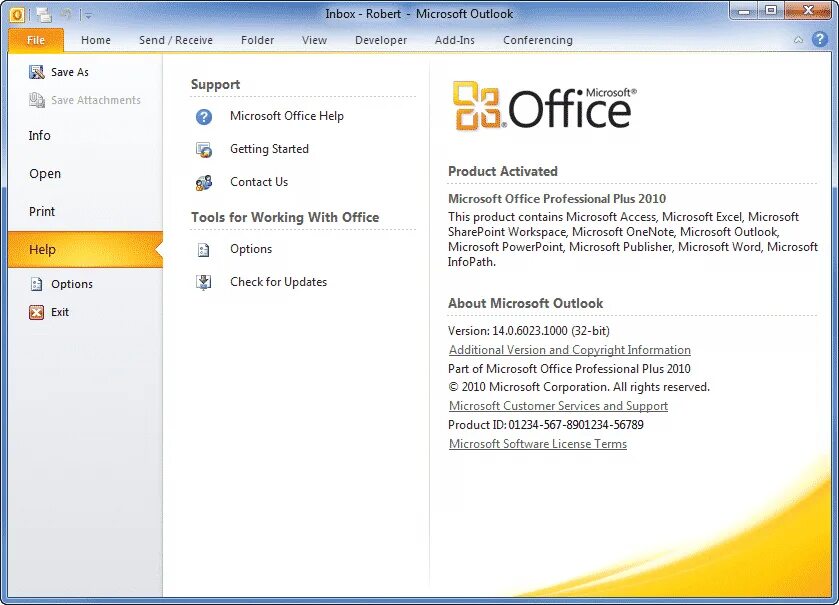Click the Options icon below Help in sidebar
The height and width of the screenshot is (605, 839).
pos(36,284)
